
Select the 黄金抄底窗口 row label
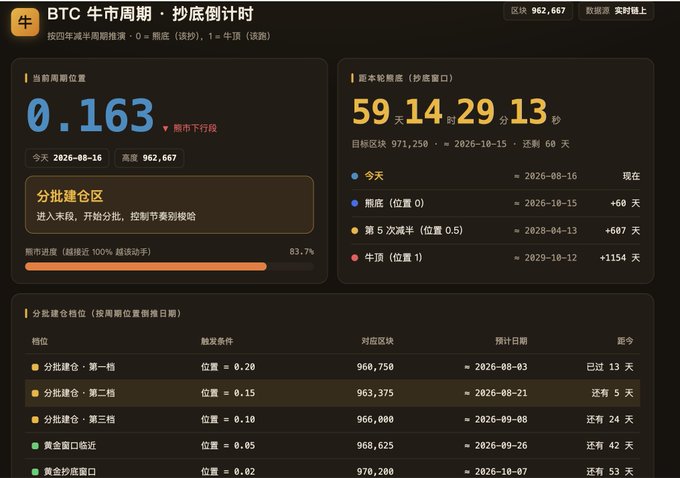(70, 471)
